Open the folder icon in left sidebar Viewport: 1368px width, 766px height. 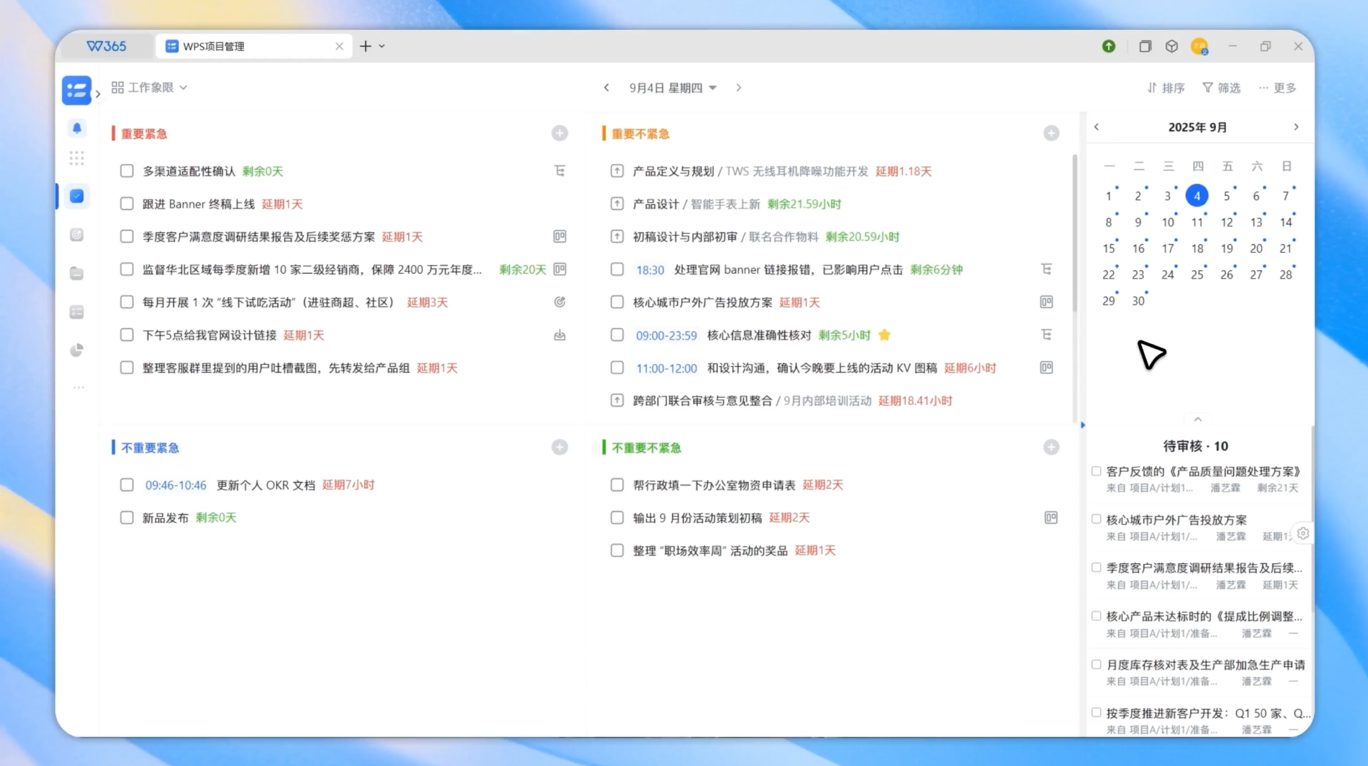77,273
